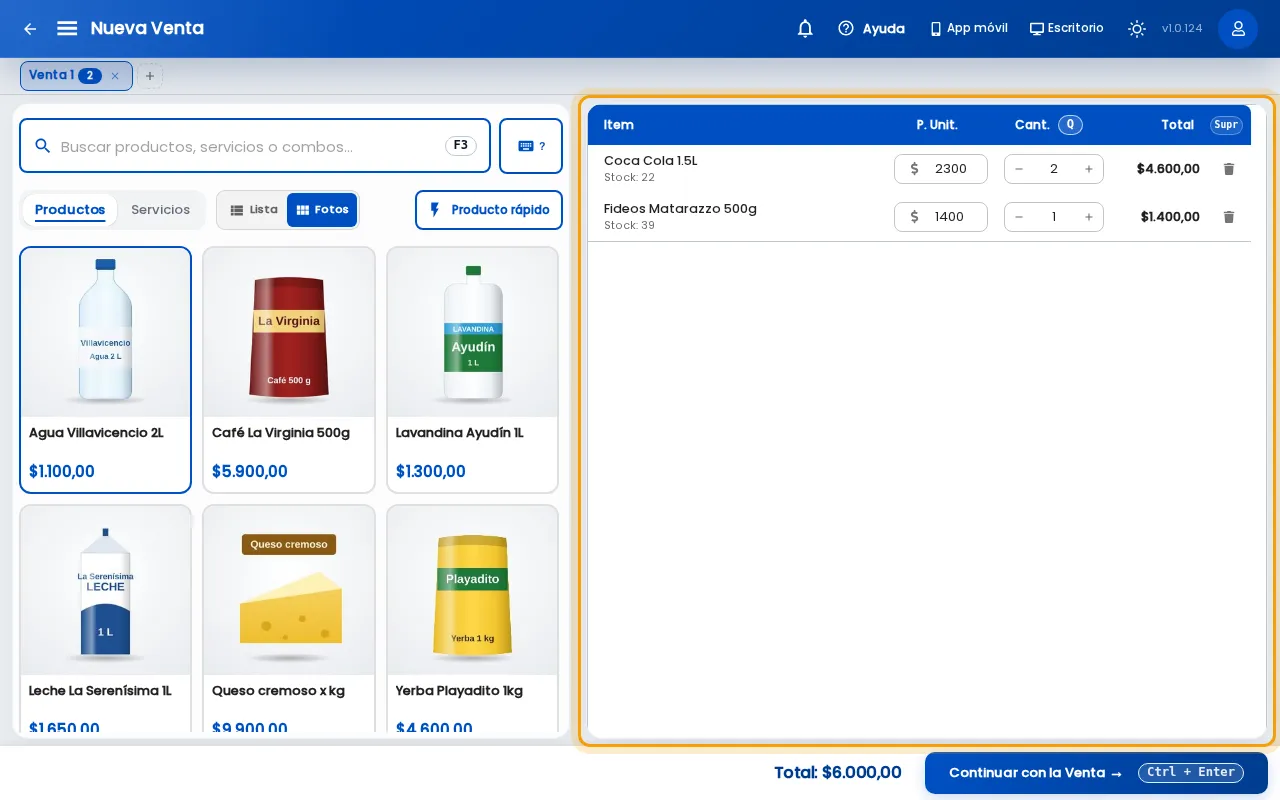Click the Fideos Matarazzo 500g item name
This screenshot has width=1280, height=800.
click(680, 209)
